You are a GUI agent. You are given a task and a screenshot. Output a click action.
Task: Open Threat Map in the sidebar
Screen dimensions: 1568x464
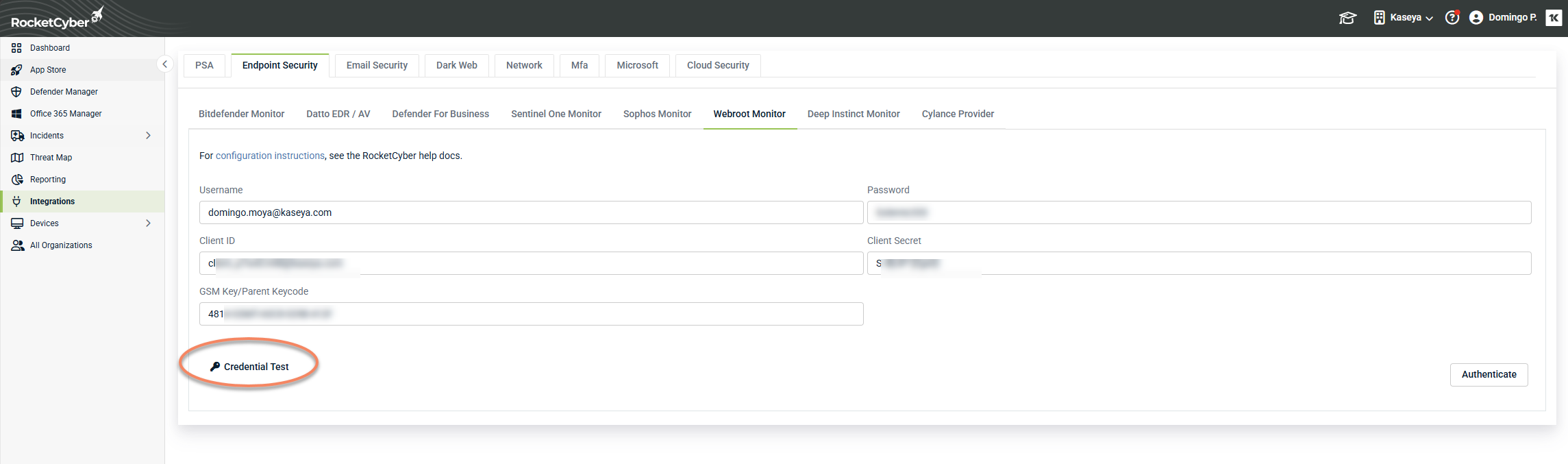click(82, 158)
